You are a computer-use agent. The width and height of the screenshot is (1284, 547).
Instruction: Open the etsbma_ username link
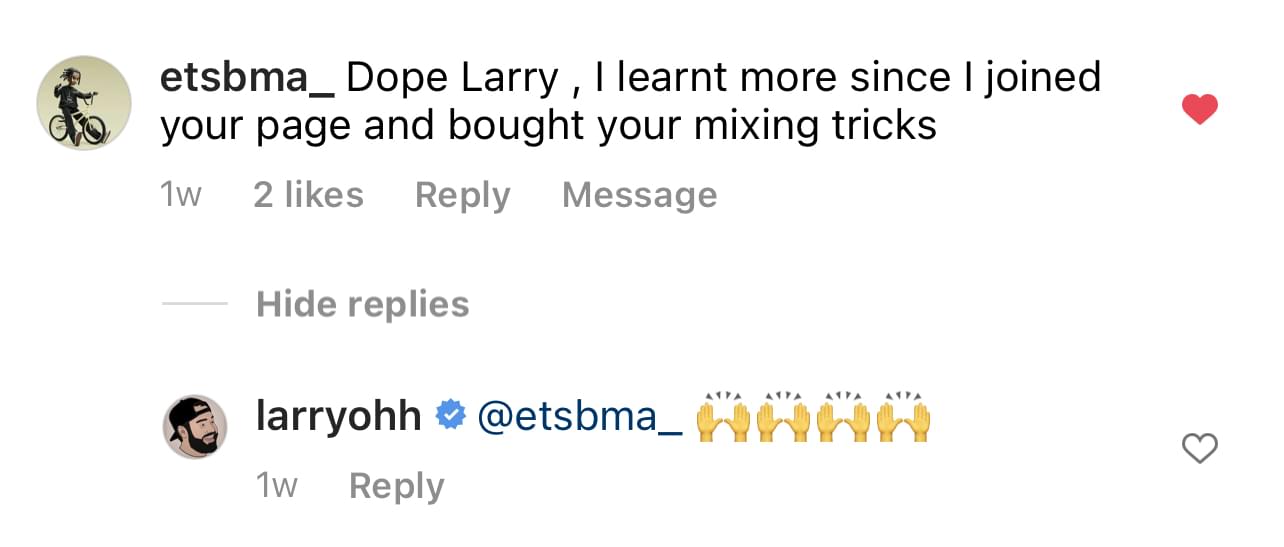point(247,78)
